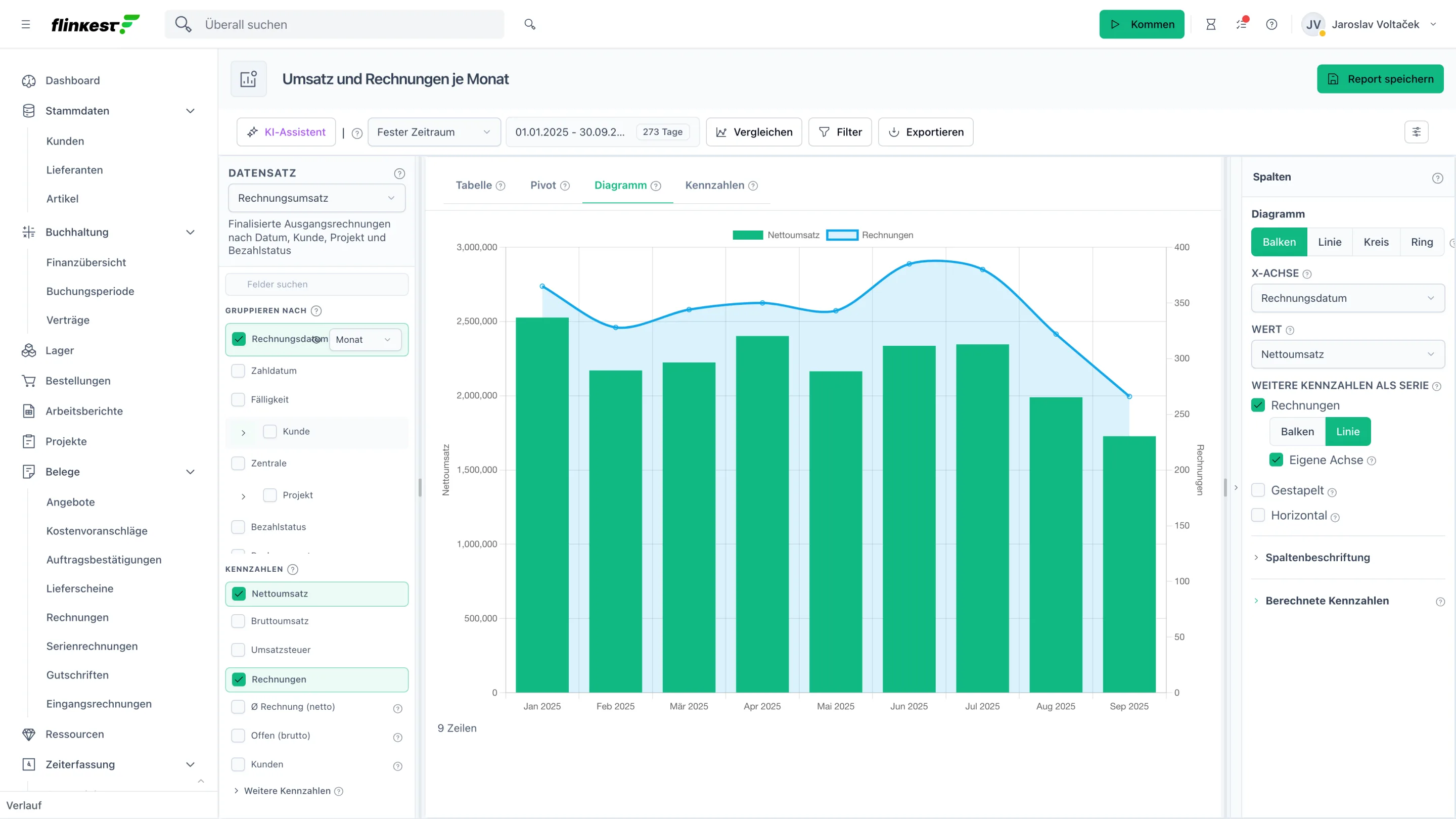
Task: Click the small key search icon beside search bar
Action: coord(530,24)
